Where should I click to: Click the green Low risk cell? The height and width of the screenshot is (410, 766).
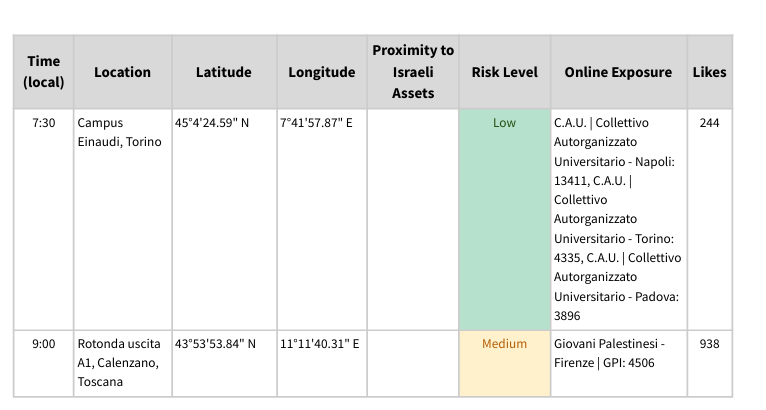click(504, 218)
